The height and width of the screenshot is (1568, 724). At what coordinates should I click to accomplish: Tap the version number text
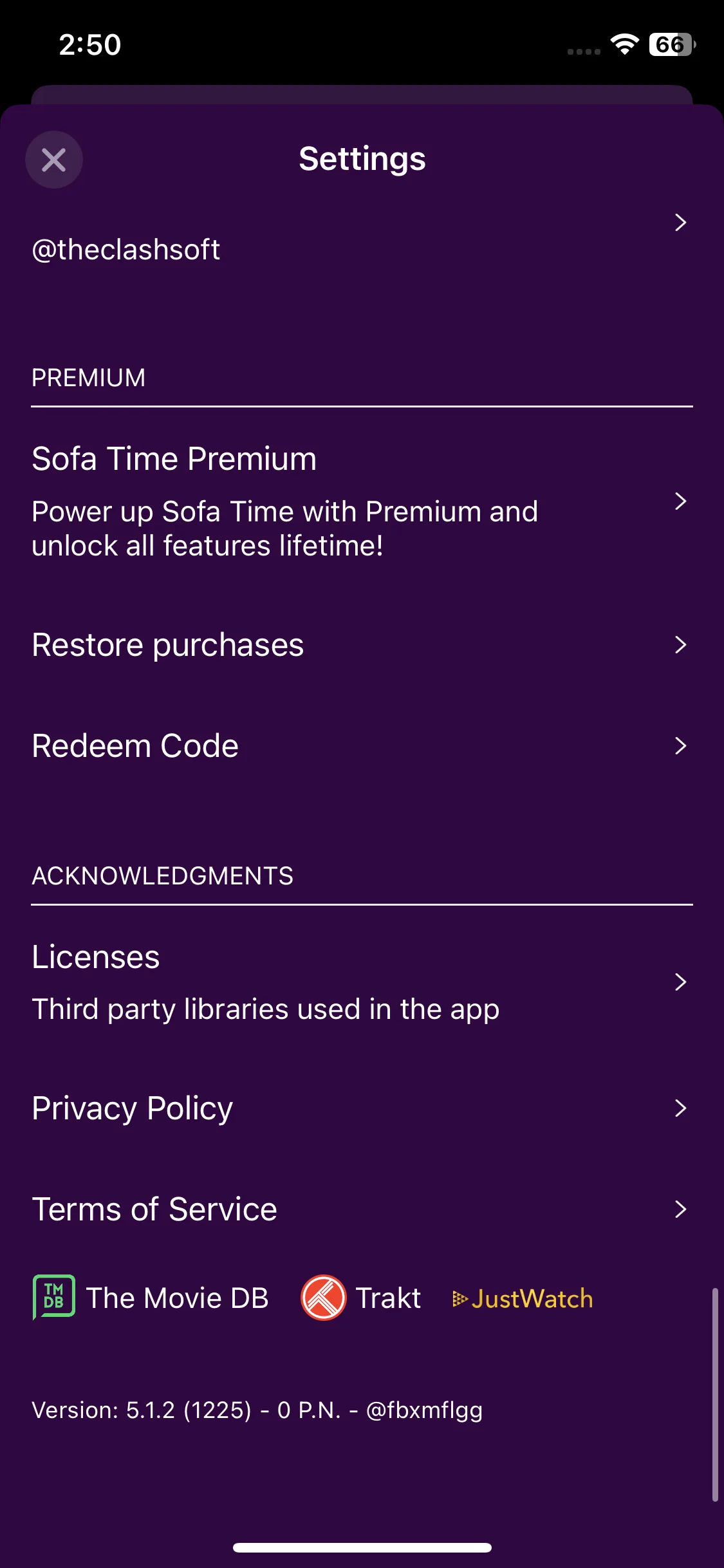(257, 1410)
